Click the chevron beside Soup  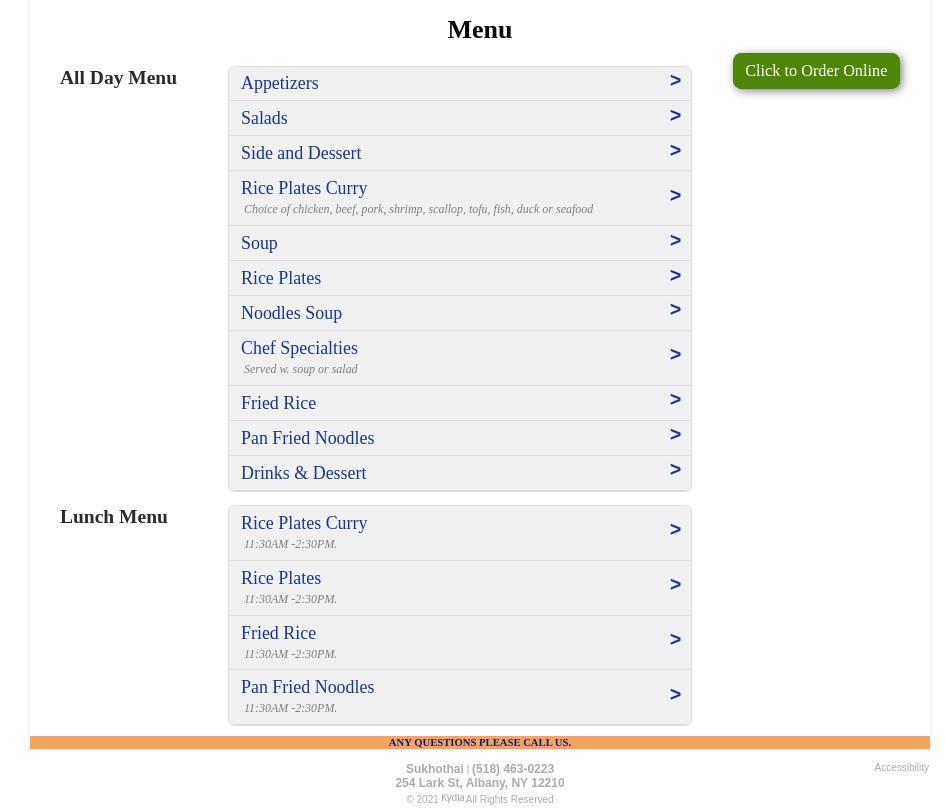675,241
